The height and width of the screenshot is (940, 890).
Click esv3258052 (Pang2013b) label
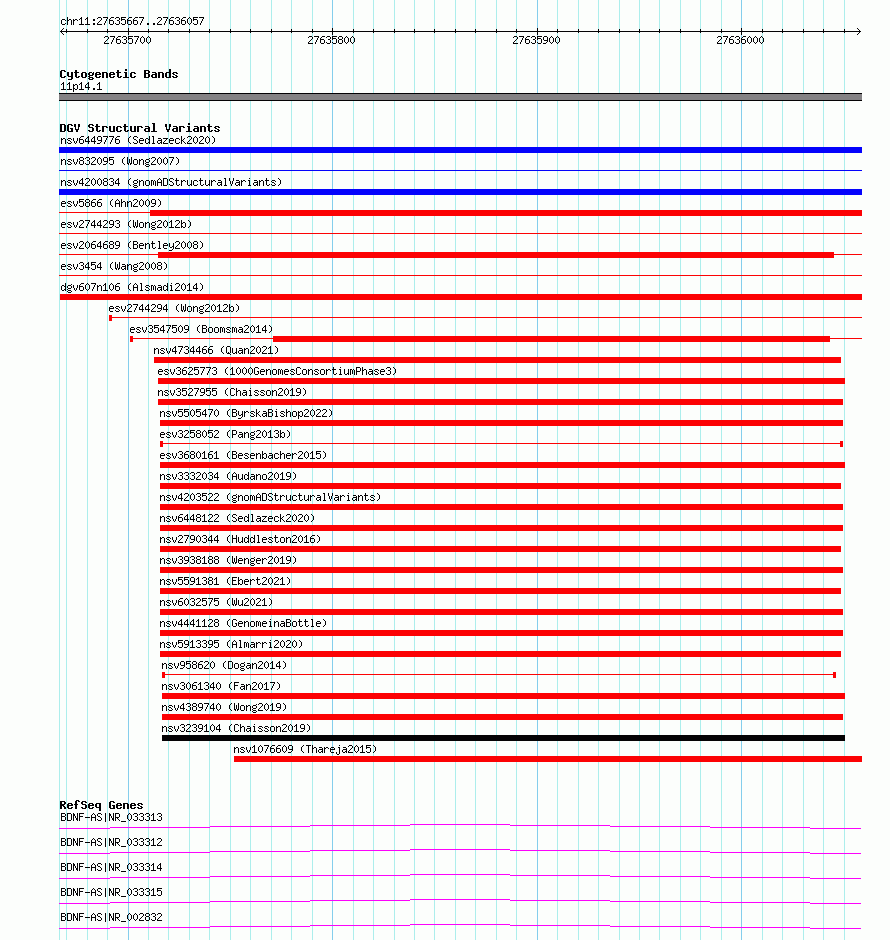(225, 434)
